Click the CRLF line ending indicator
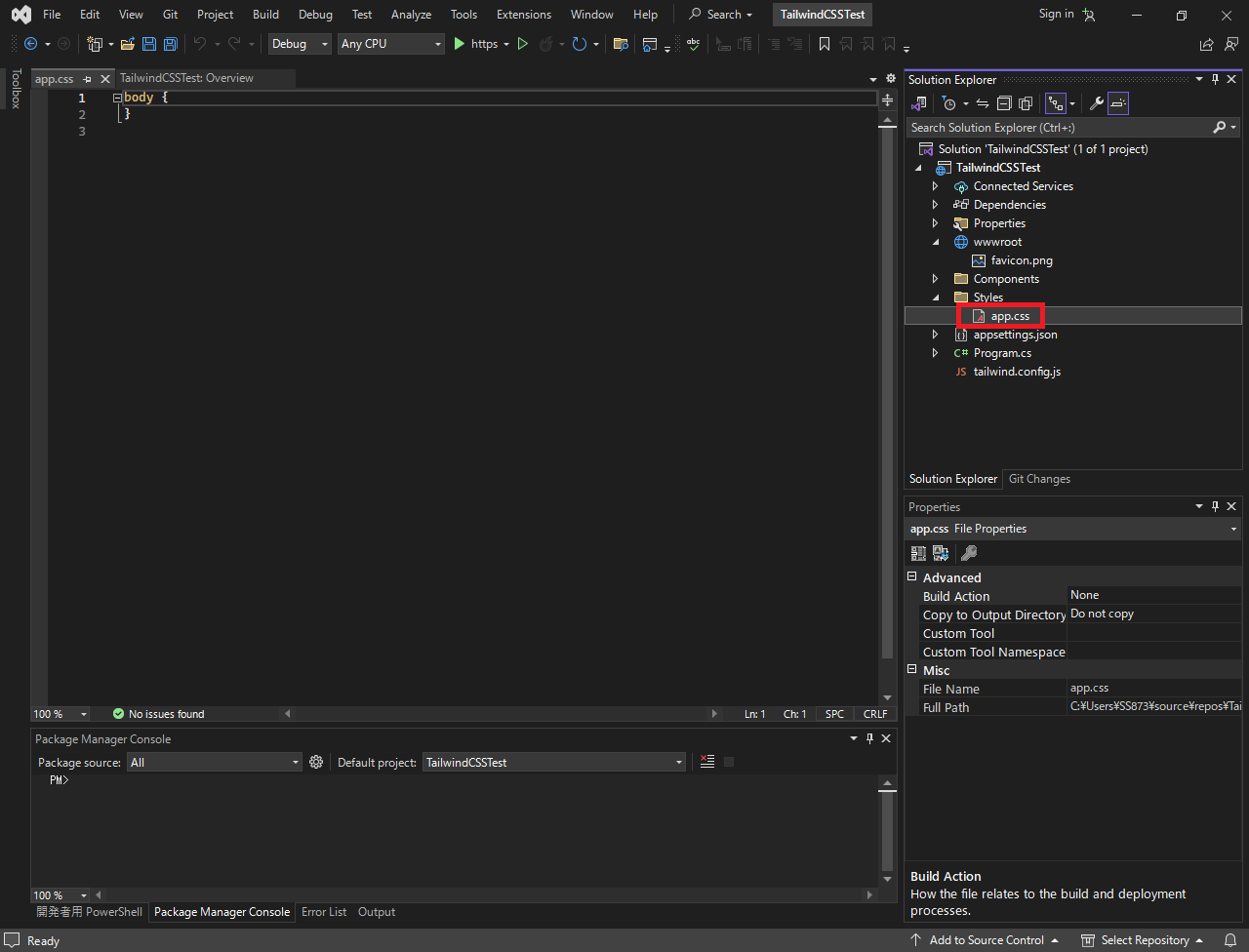 (875, 714)
